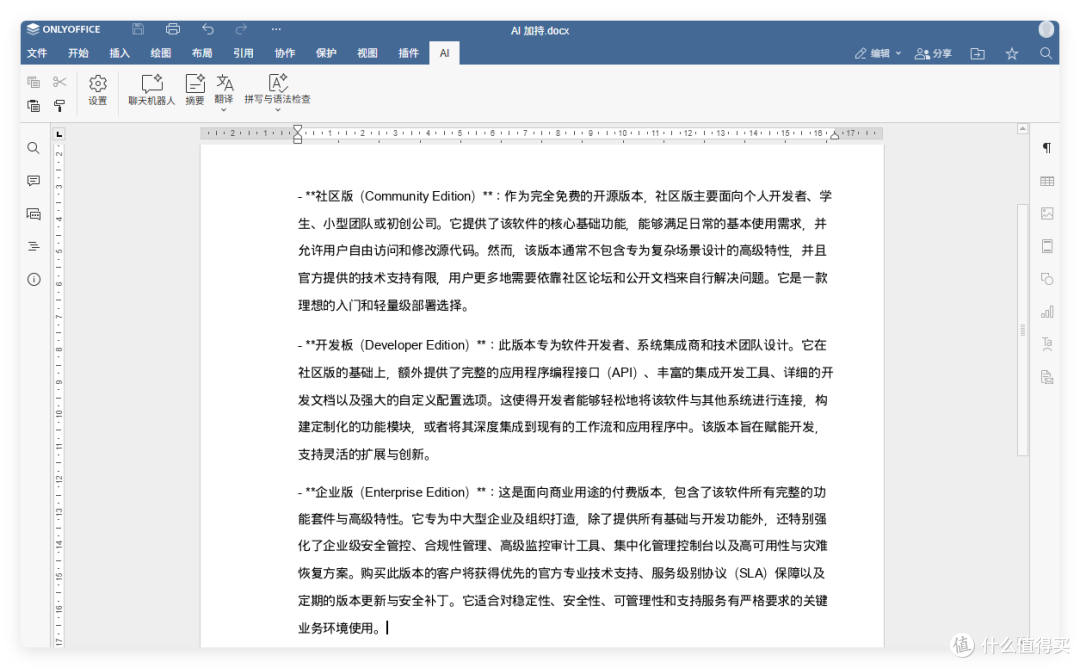
Task: Switch to the Insert (插入) tab
Action: pyautogui.click(x=120, y=53)
